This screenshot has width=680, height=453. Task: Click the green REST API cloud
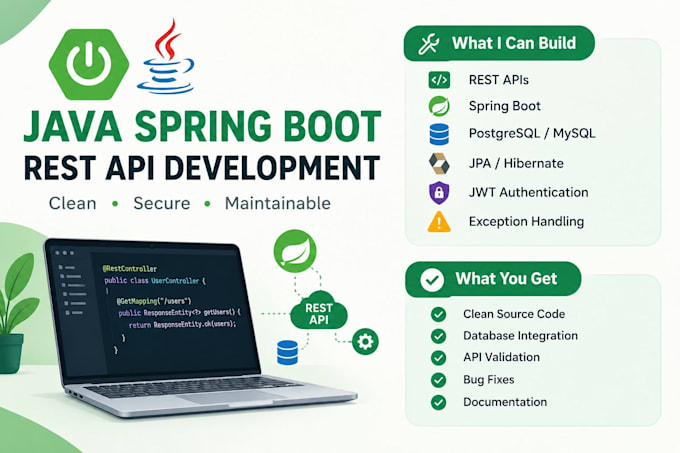point(319,311)
